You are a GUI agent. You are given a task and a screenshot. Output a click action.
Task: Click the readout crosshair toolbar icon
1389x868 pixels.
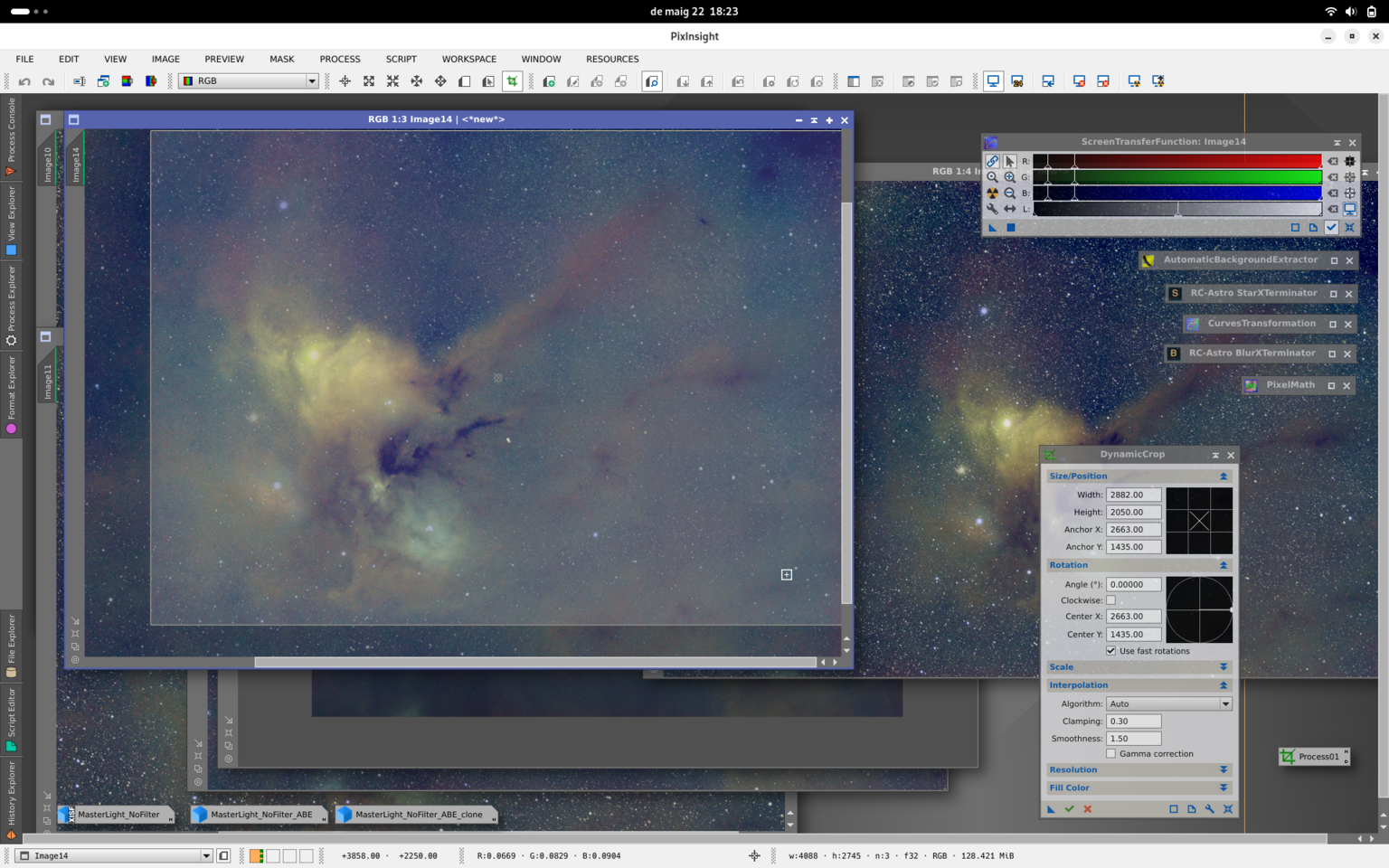click(x=345, y=81)
